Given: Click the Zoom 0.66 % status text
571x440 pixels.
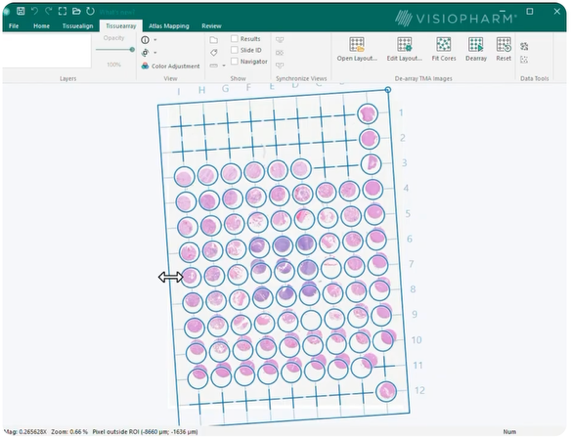Looking at the screenshot, I should (x=69, y=432).
